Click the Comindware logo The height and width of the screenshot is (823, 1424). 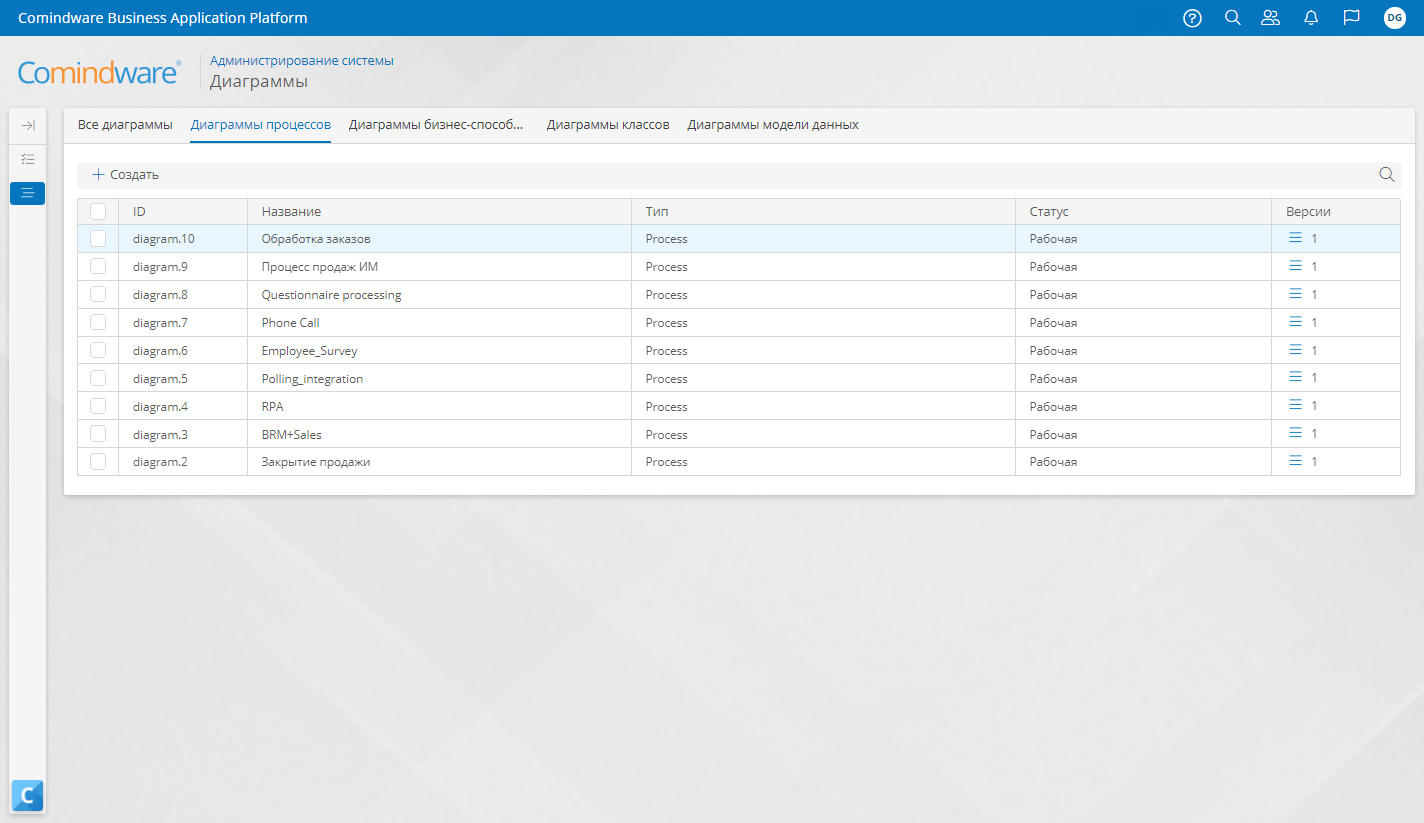point(100,72)
